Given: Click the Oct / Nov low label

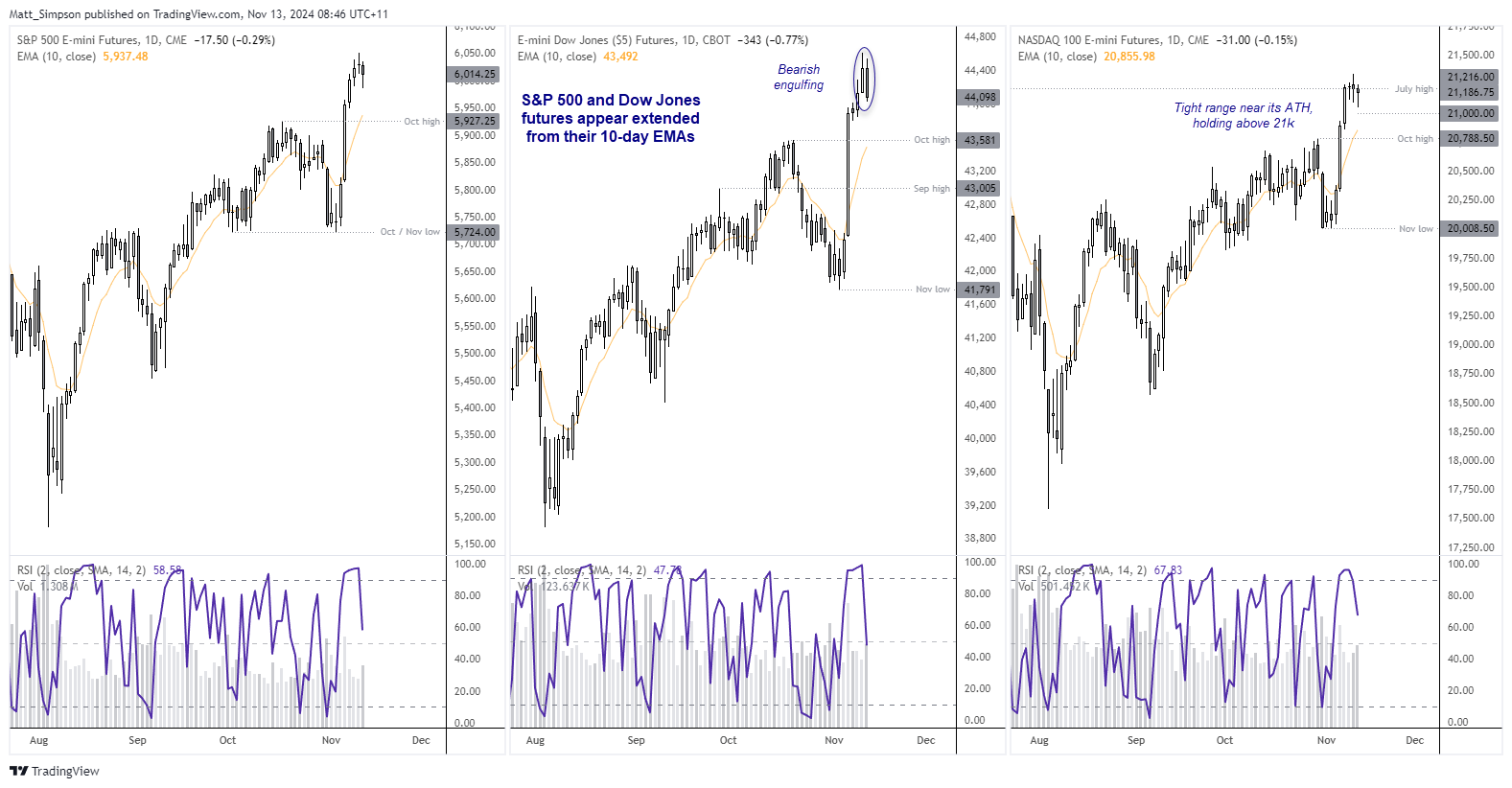Looking at the screenshot, I should (410, 232).
